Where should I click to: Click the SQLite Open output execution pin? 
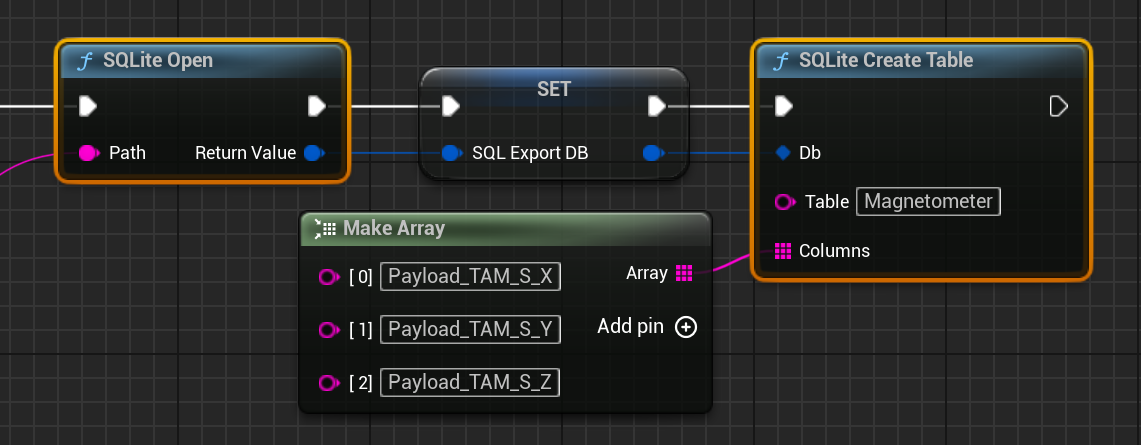317,106
